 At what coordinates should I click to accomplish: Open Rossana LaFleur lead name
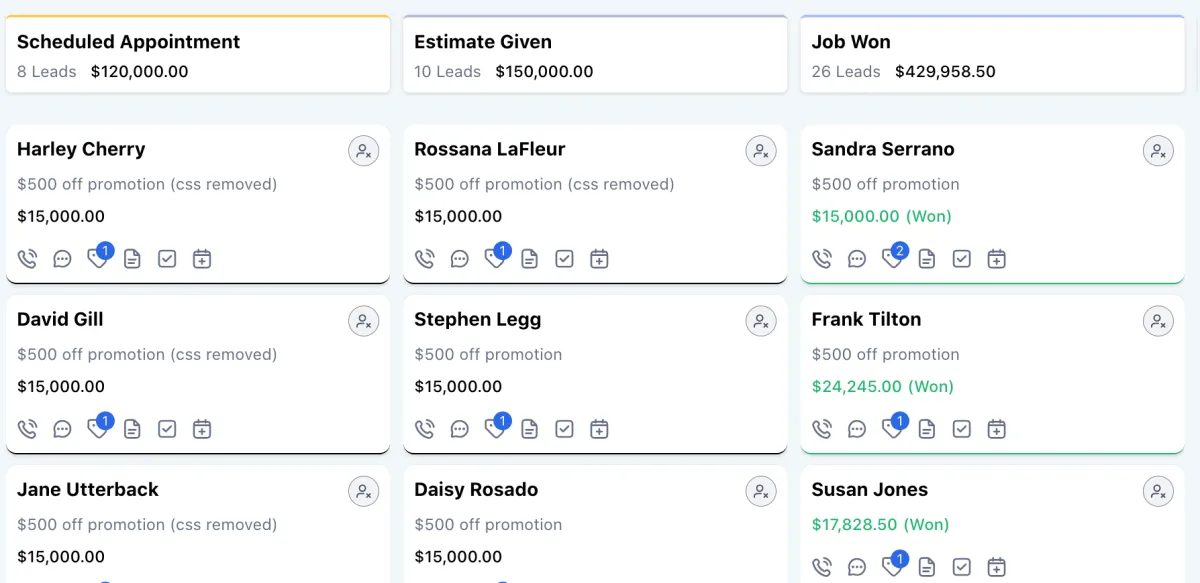pos(490,149)
